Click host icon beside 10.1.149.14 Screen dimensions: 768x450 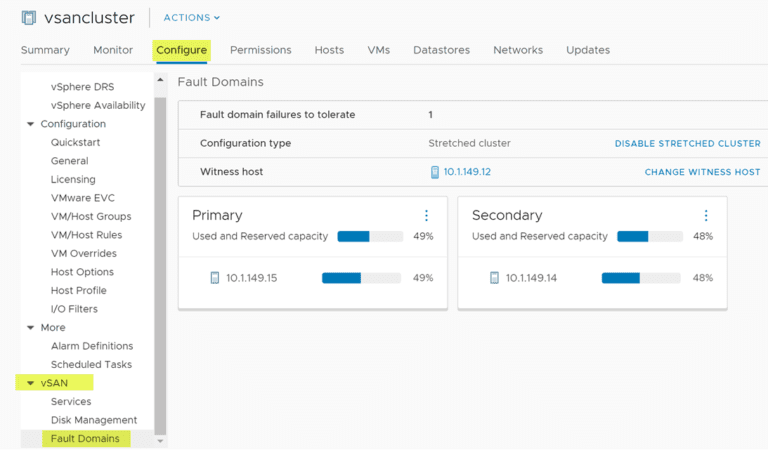coord(494,278)
